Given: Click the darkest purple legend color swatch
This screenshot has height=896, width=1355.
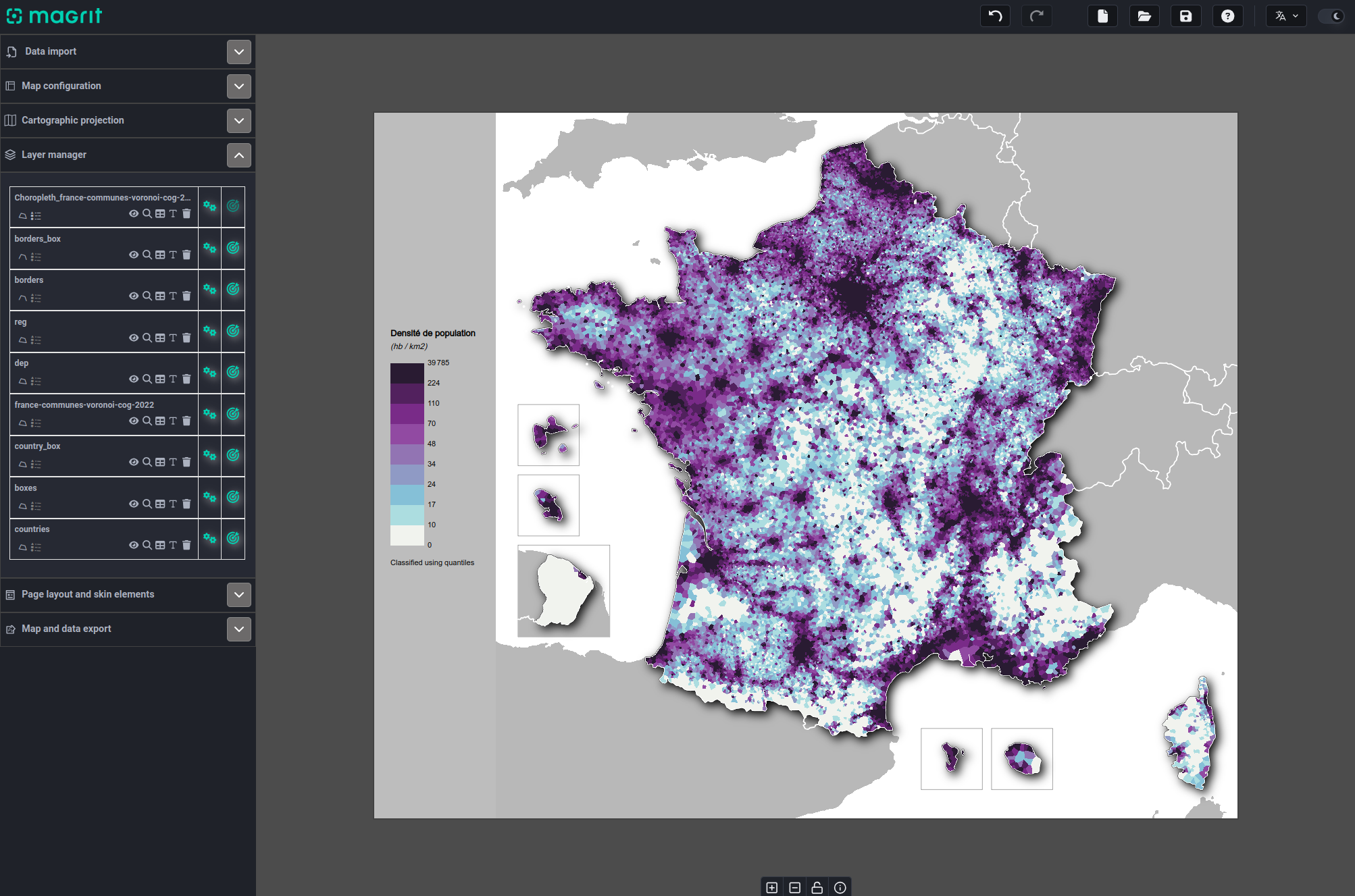Looking at the screenshot, I should click(407, 373).
